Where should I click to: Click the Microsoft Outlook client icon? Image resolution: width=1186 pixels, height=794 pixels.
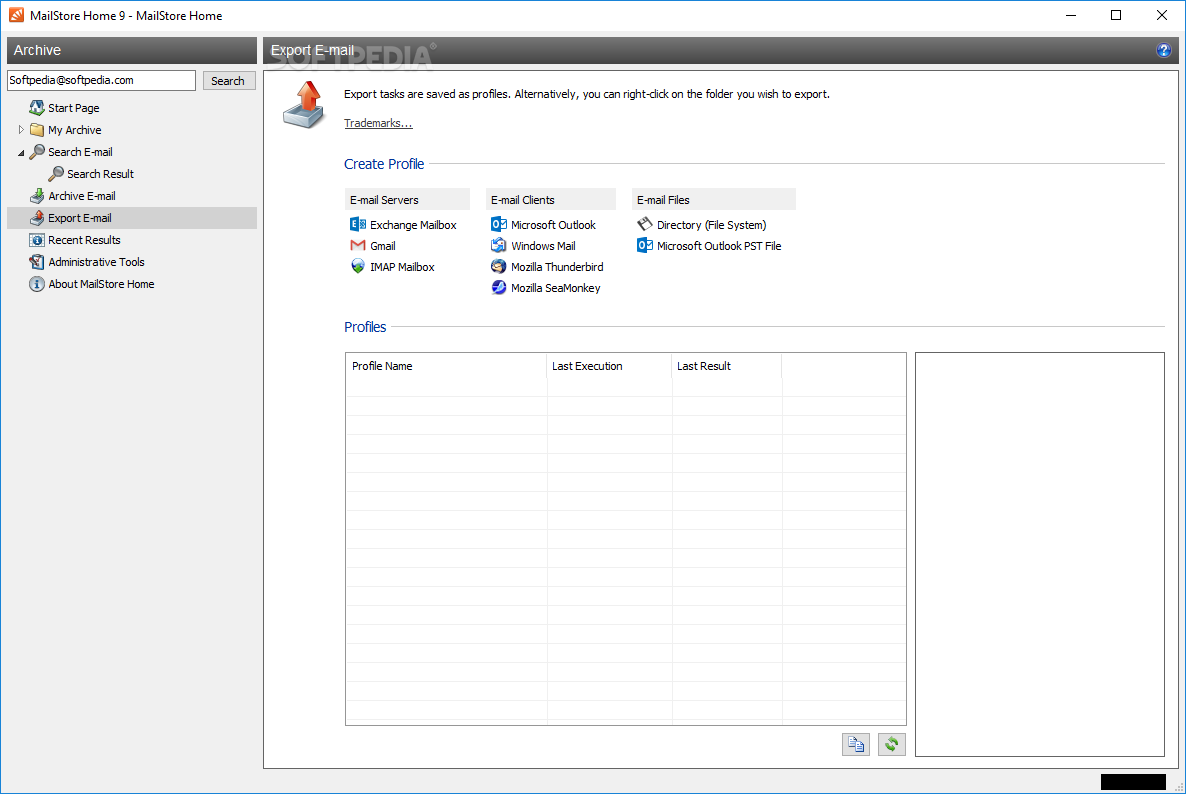tap(498, 225)
